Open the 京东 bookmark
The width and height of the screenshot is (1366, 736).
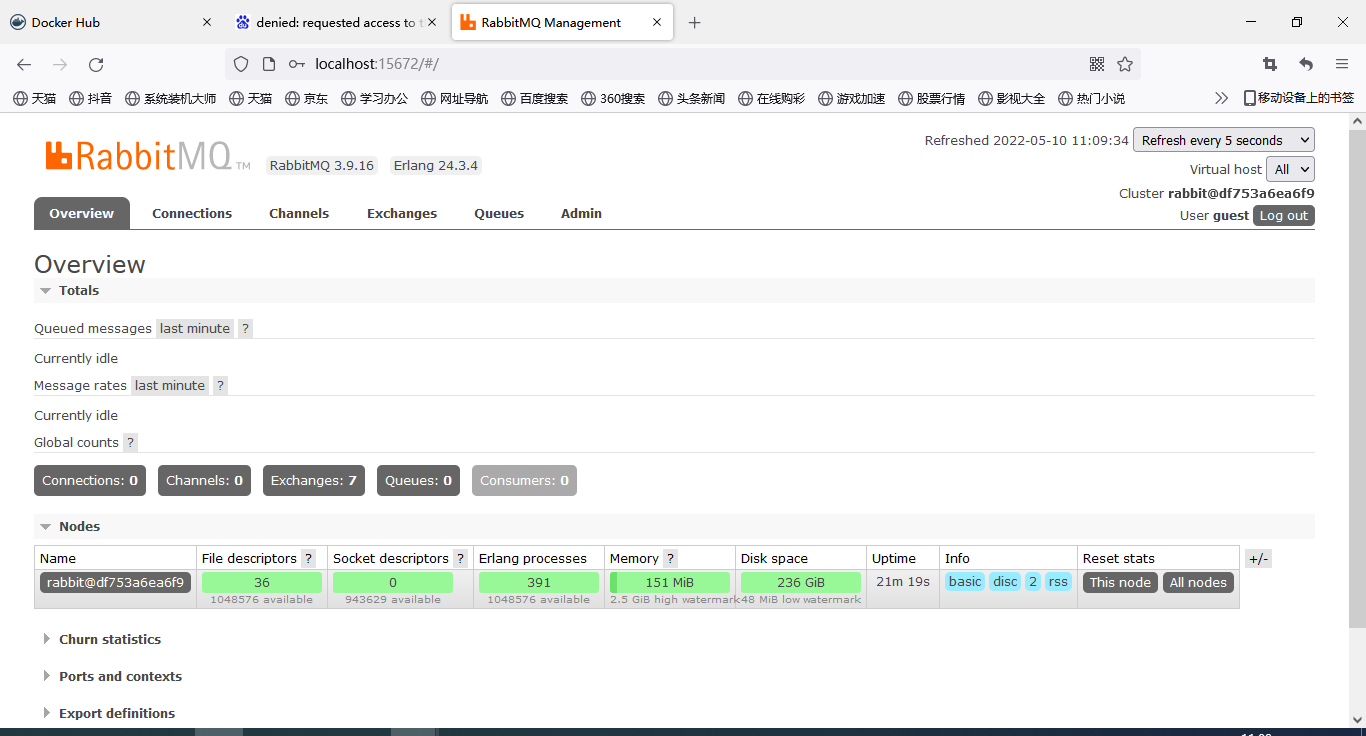pyautogui.click(x=306, y=98)
